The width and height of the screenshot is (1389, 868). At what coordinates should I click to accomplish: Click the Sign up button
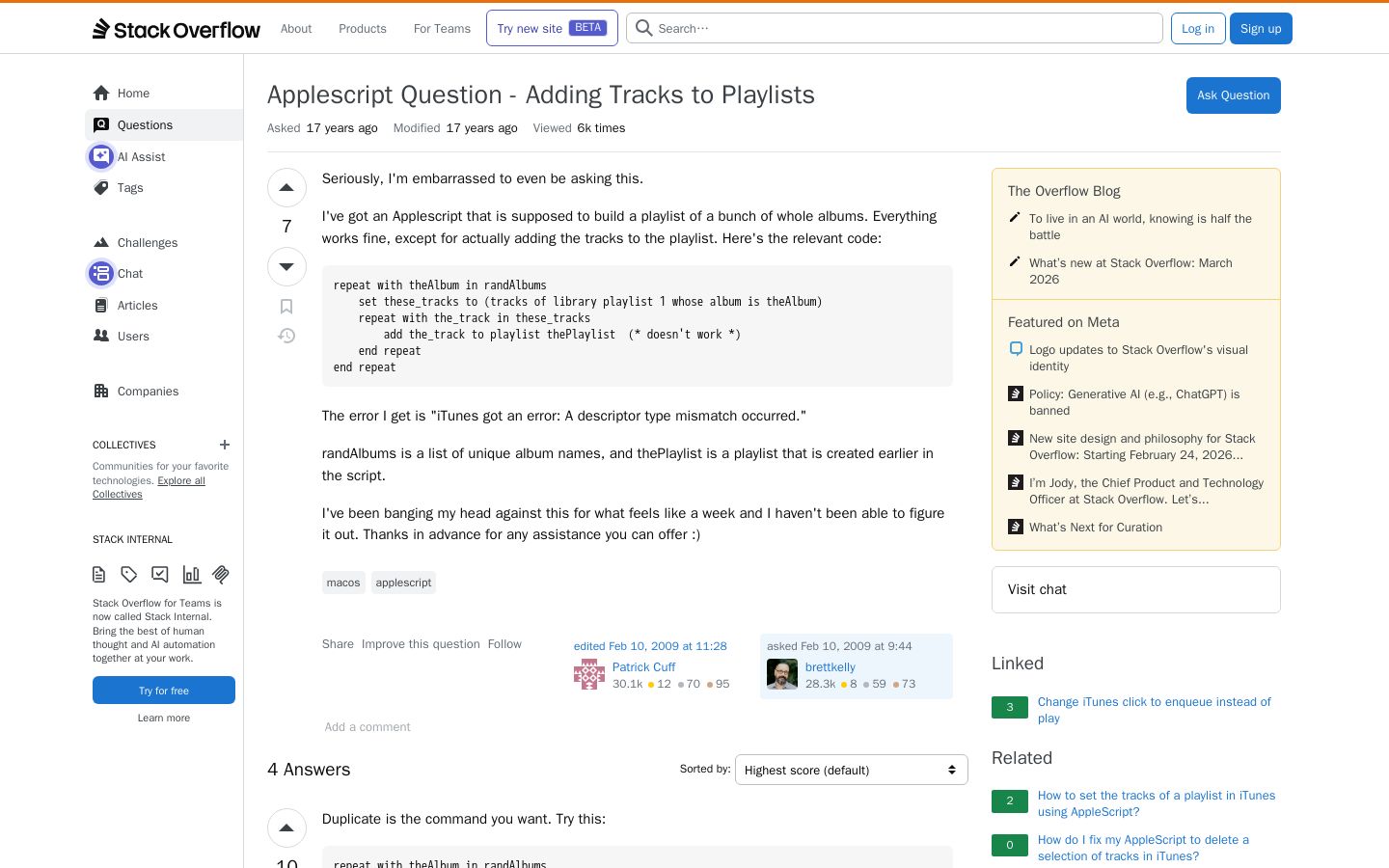pyautogui.click(x=1261, y=29)
